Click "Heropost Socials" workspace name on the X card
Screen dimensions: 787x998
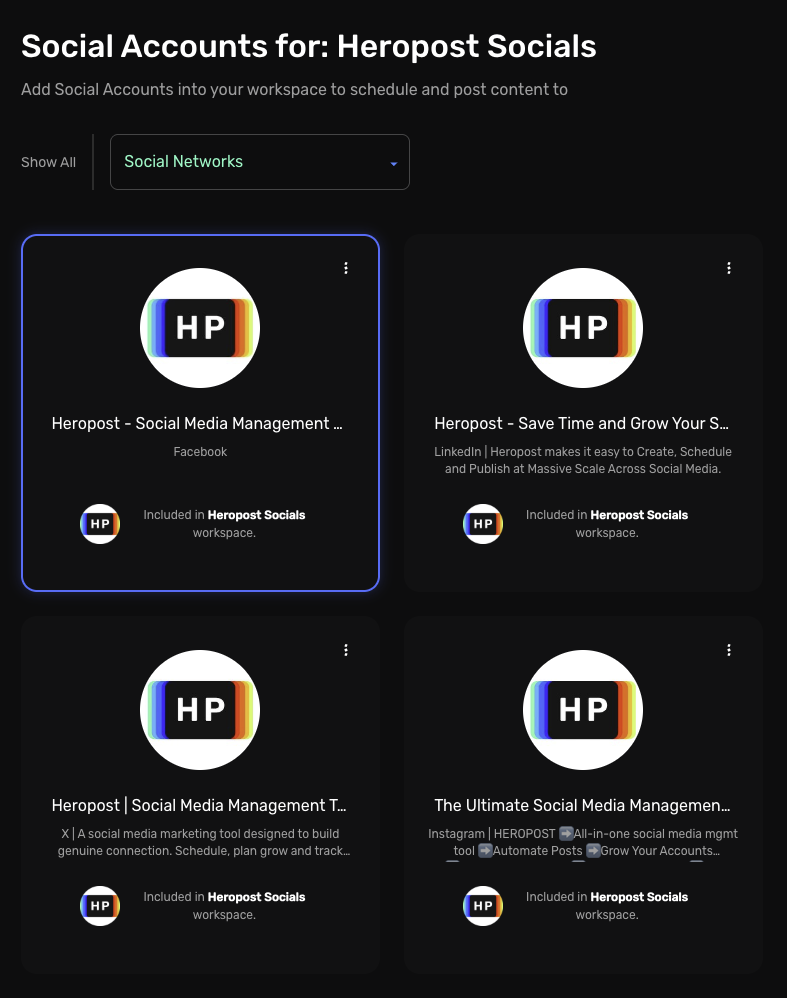[256, 897]
